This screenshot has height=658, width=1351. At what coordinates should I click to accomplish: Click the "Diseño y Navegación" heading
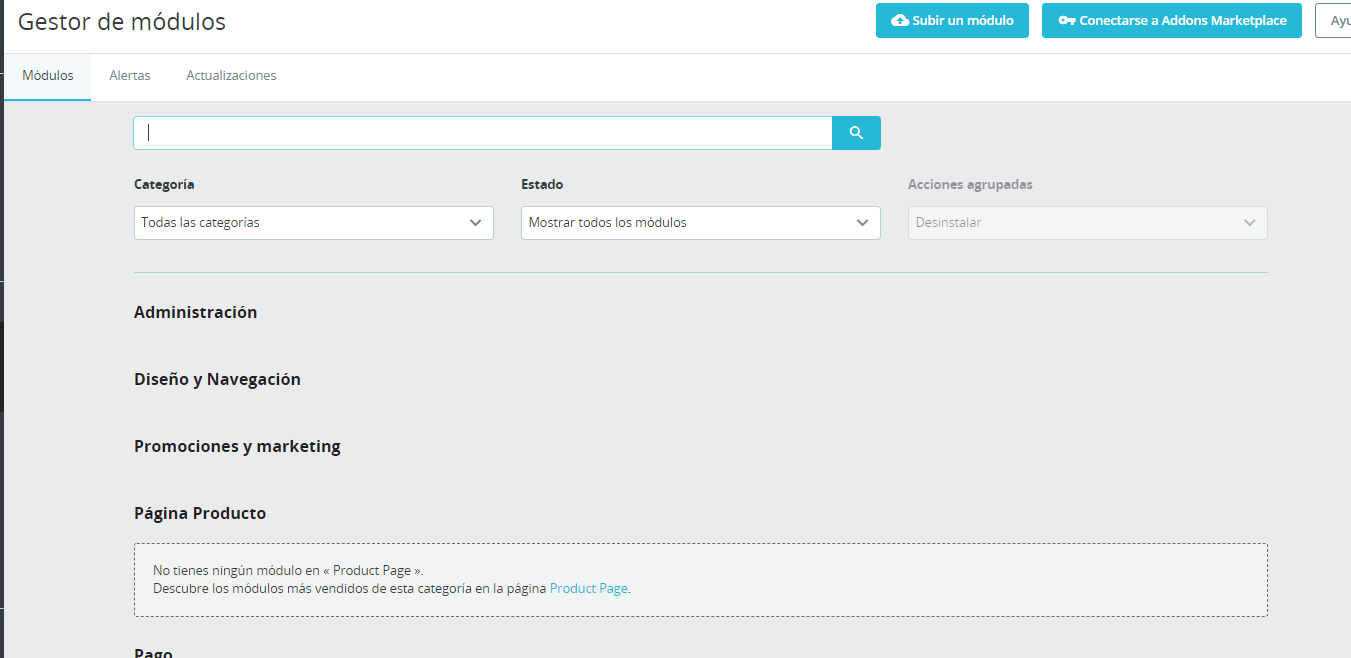point(217,379)
